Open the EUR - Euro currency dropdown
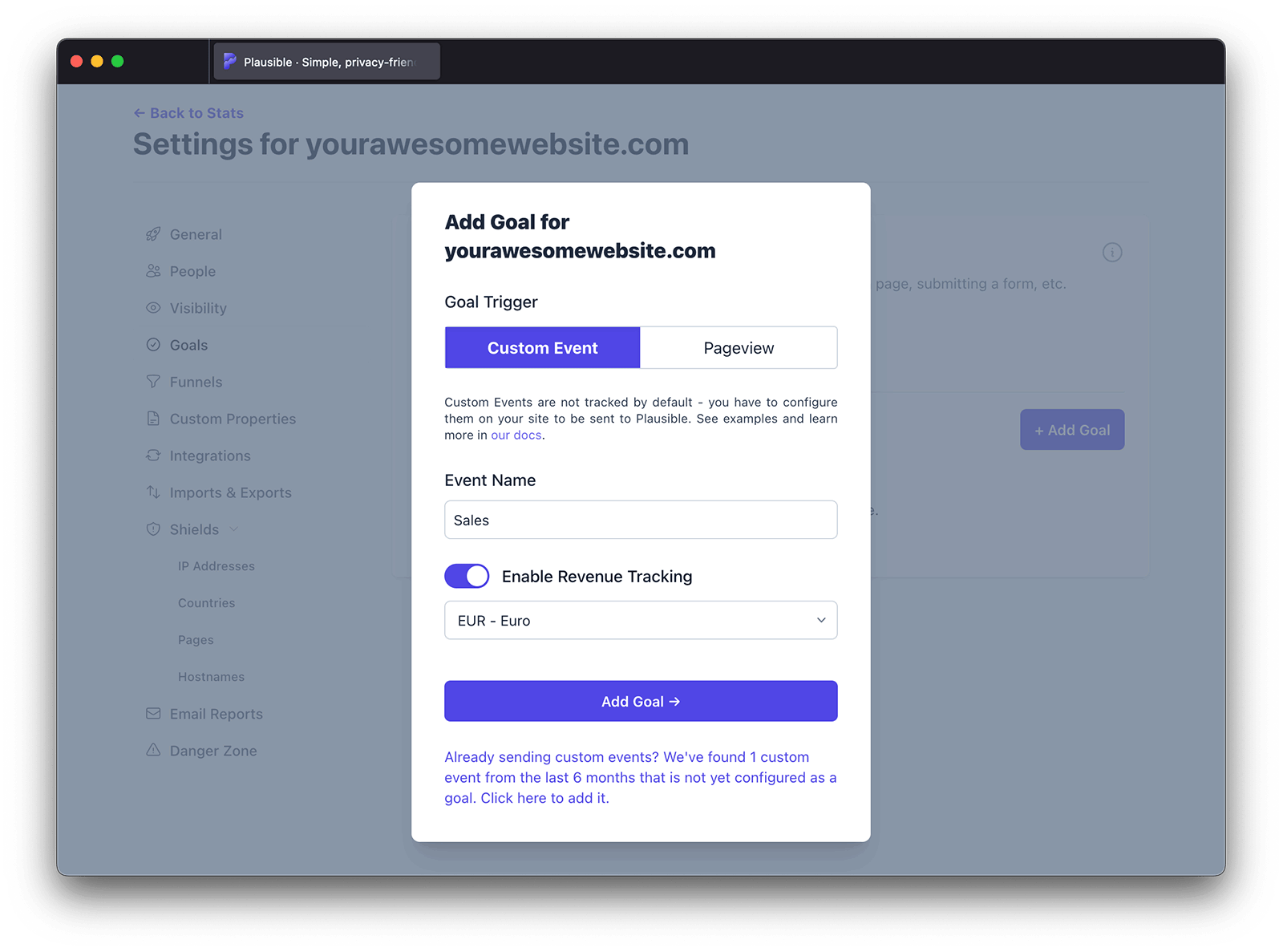Viewport: 1283px width, 952px height. [641, 621]
